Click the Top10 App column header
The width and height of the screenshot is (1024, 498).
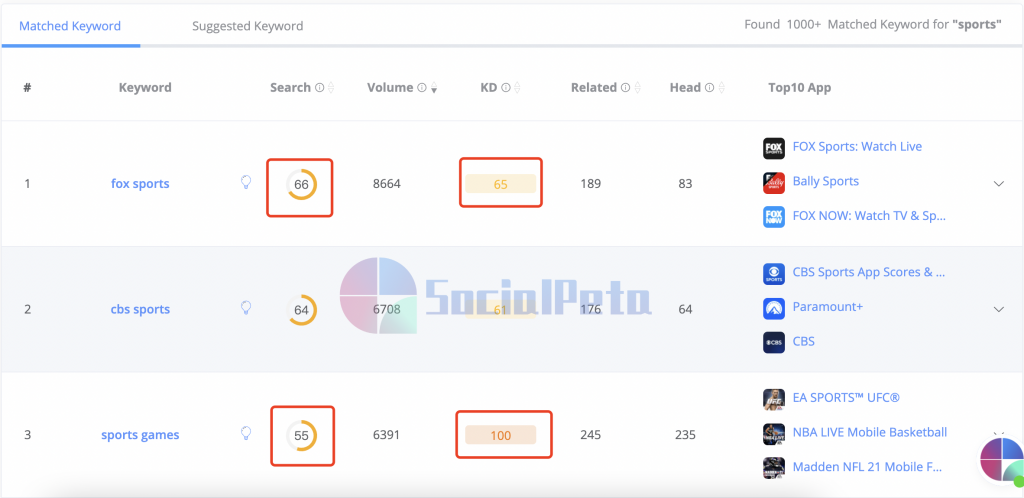(x=799, y=87)
